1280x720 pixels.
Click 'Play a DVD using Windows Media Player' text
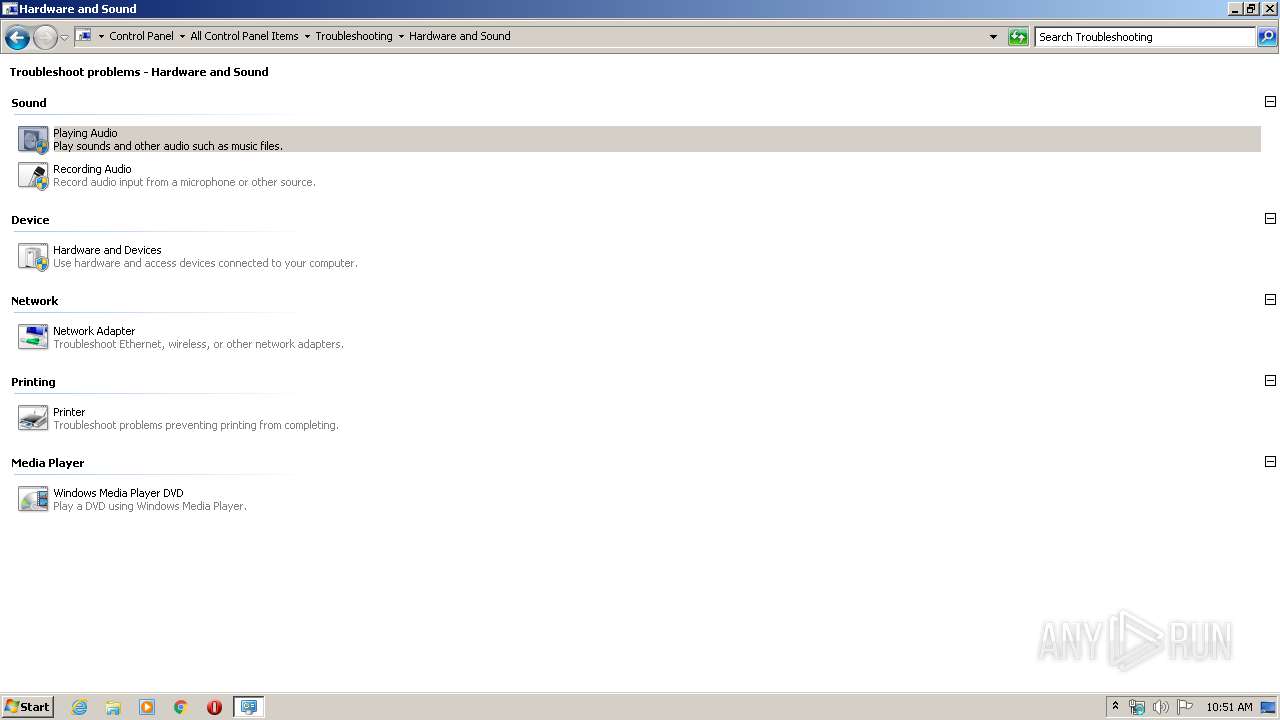[150, 506]
